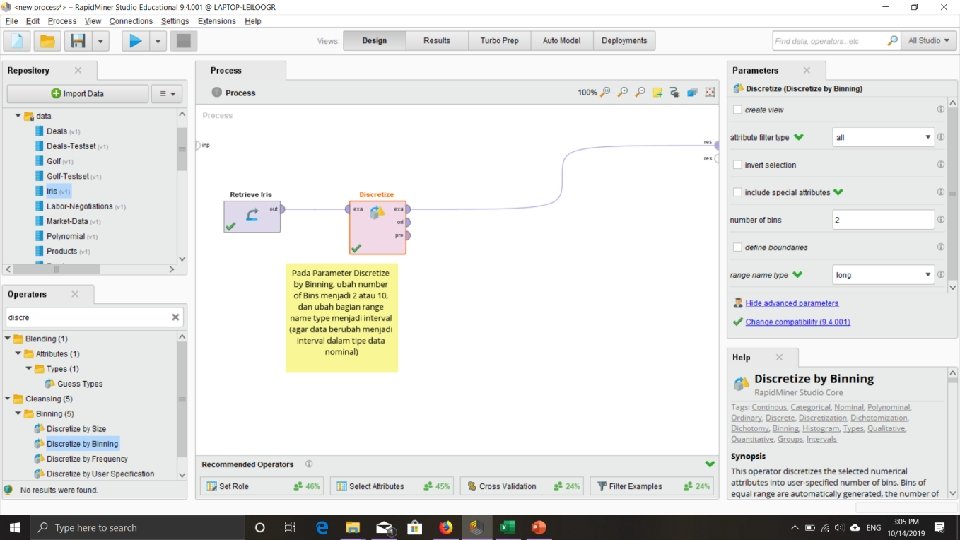Zoom in using the first magnifier icon
The image size is (960, 540).
click(605, 92)
